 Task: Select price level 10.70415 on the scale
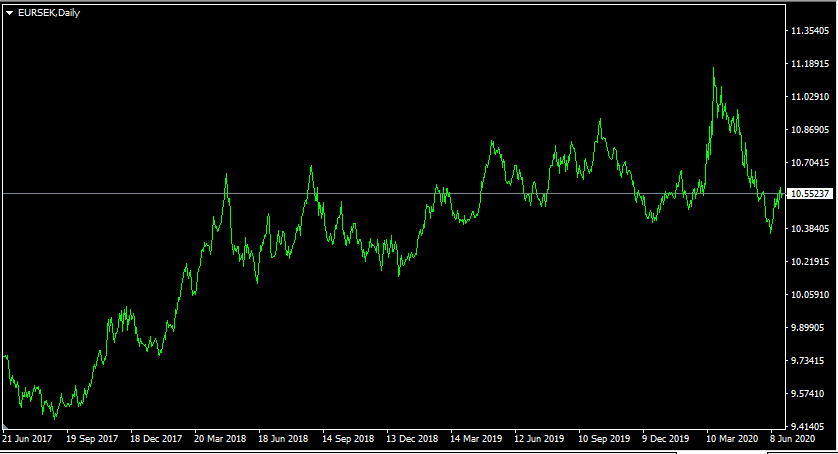point(810,163)
